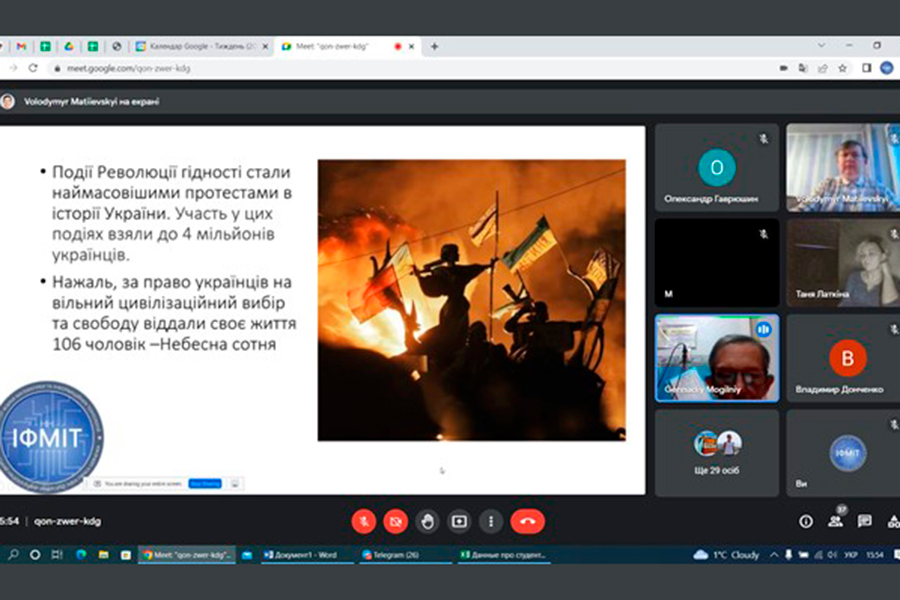Turn on the camera in Meet

[x=396, y=521]
